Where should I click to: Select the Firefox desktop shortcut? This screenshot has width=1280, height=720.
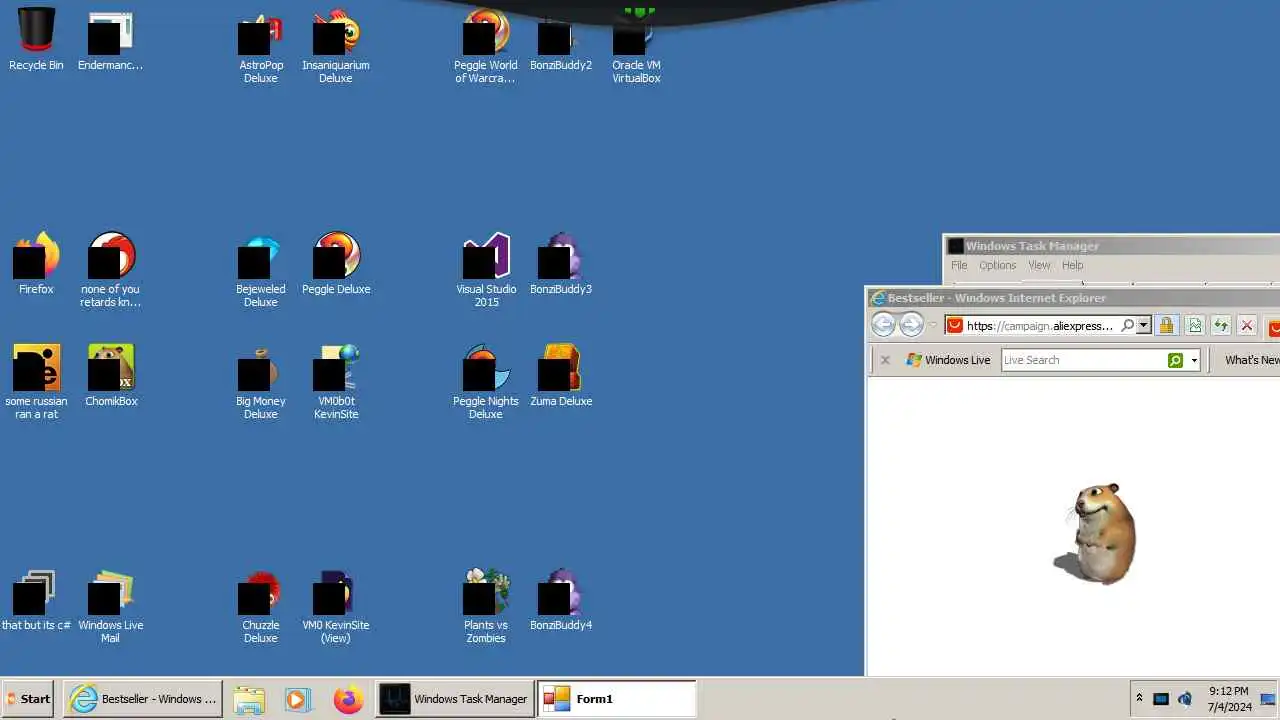(36, 264)
